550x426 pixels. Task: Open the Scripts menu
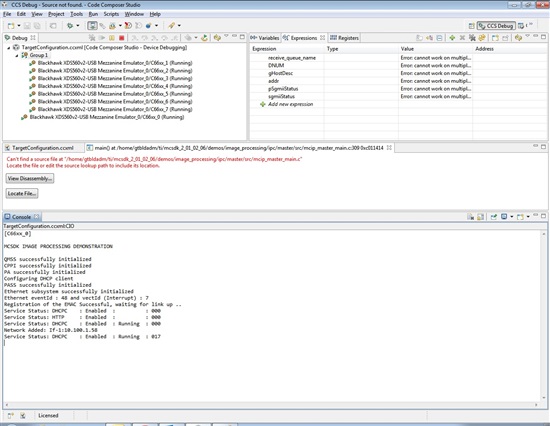[111, 14]
